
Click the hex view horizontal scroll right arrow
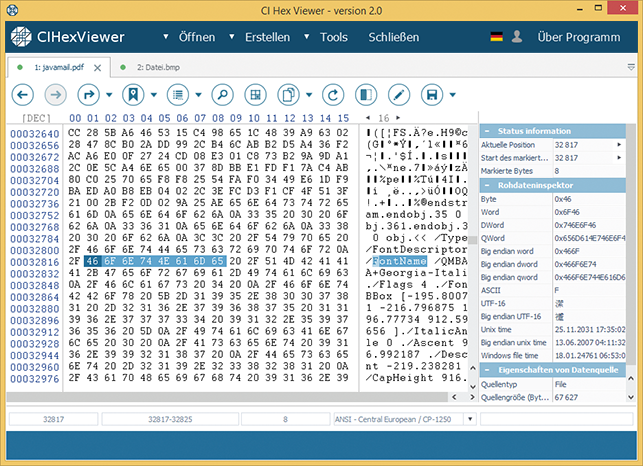pyautogui.click(x=472, y=397)
